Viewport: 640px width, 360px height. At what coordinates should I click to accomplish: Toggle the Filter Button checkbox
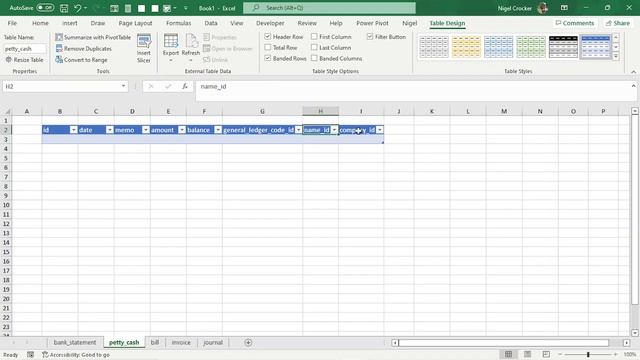tap(370, 37)
